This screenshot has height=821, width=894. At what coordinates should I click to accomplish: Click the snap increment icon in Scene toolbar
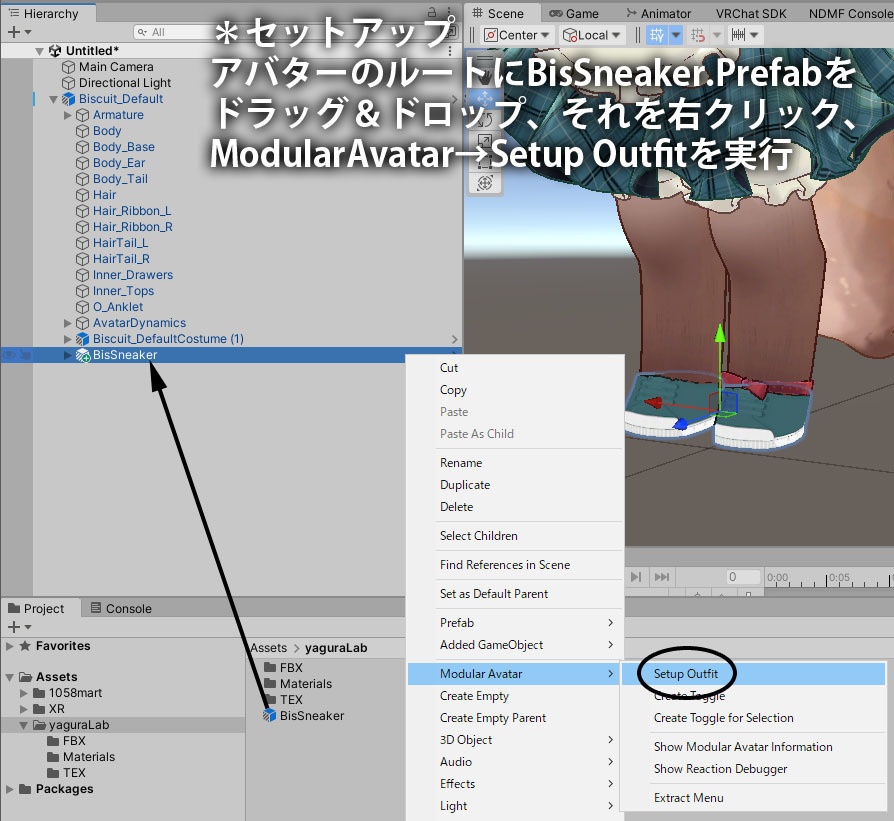pos(739,34)
